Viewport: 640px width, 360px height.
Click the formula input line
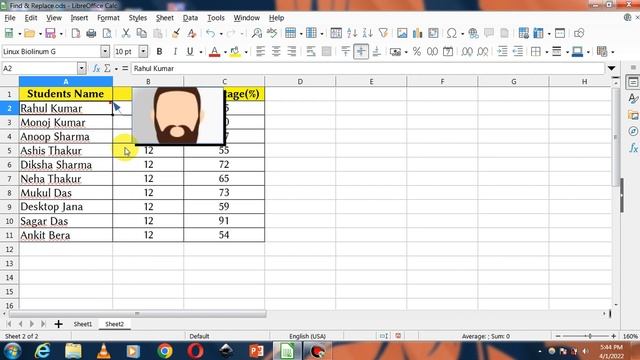[367, 69]
